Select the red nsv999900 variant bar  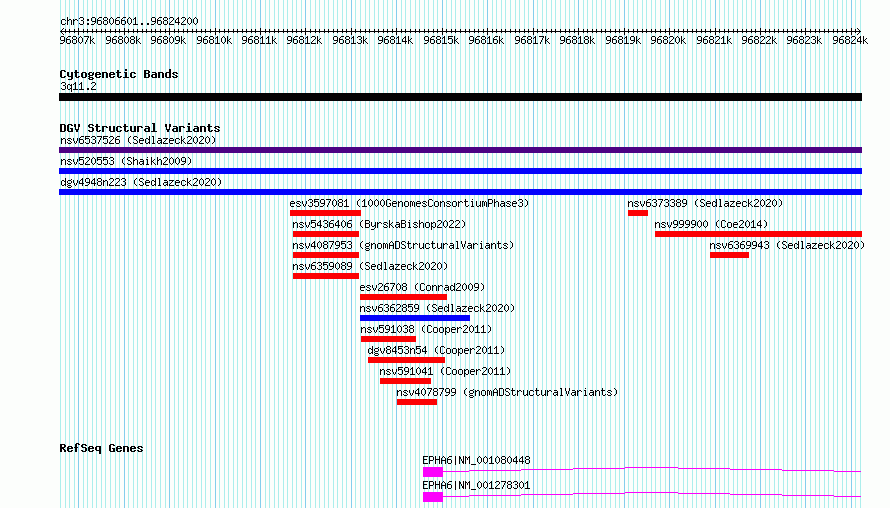click(x=758, y=234)
